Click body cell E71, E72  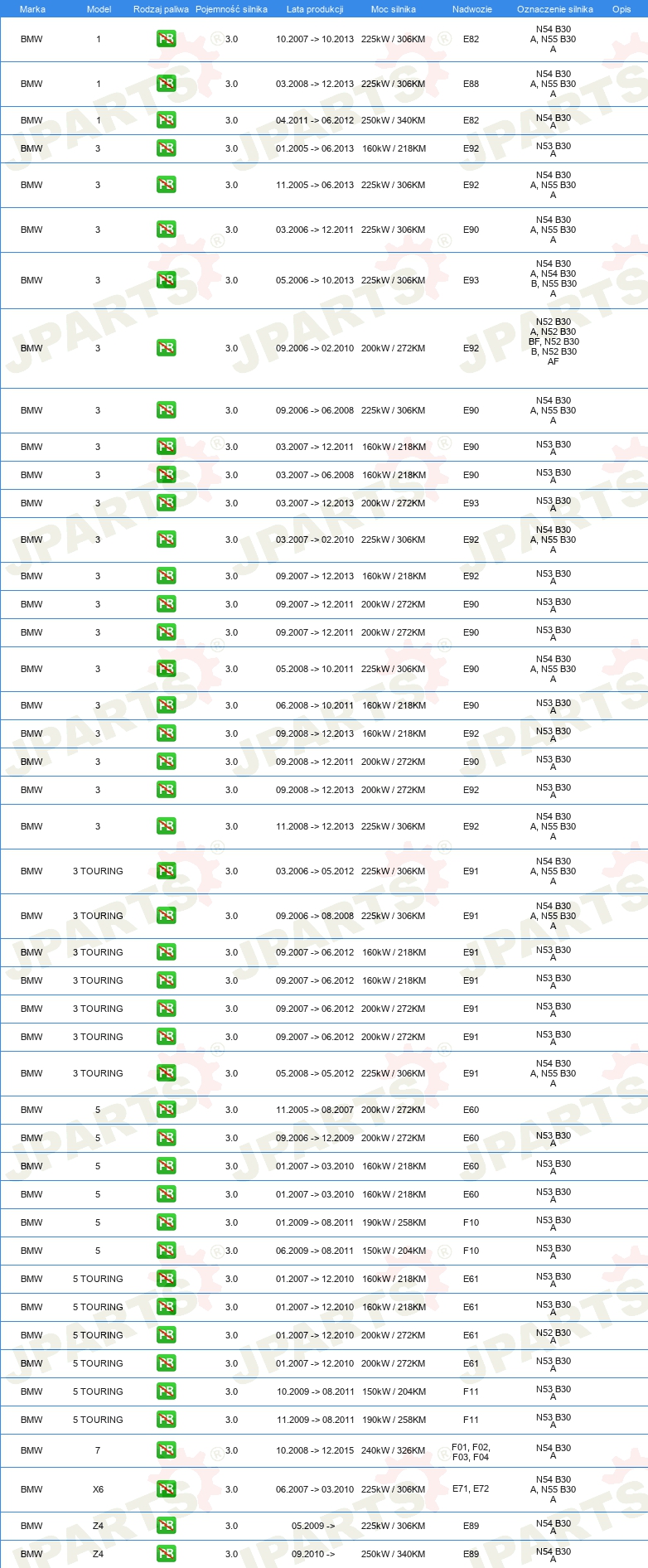[471, 1488]
